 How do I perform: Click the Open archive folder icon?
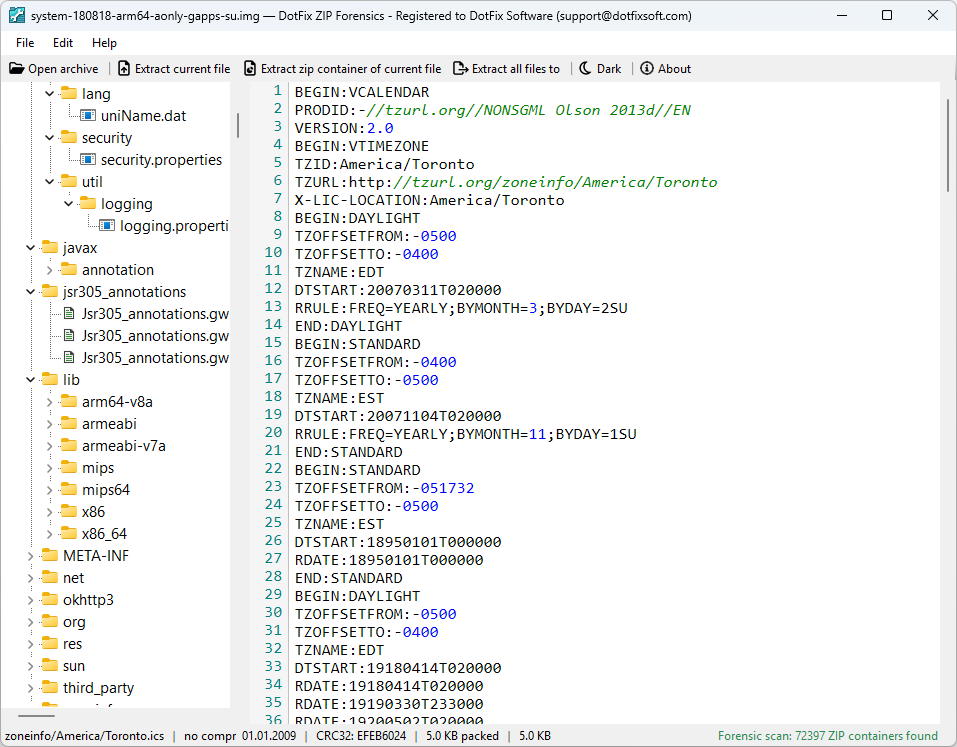pyautogui.click(x=16, y=68)
